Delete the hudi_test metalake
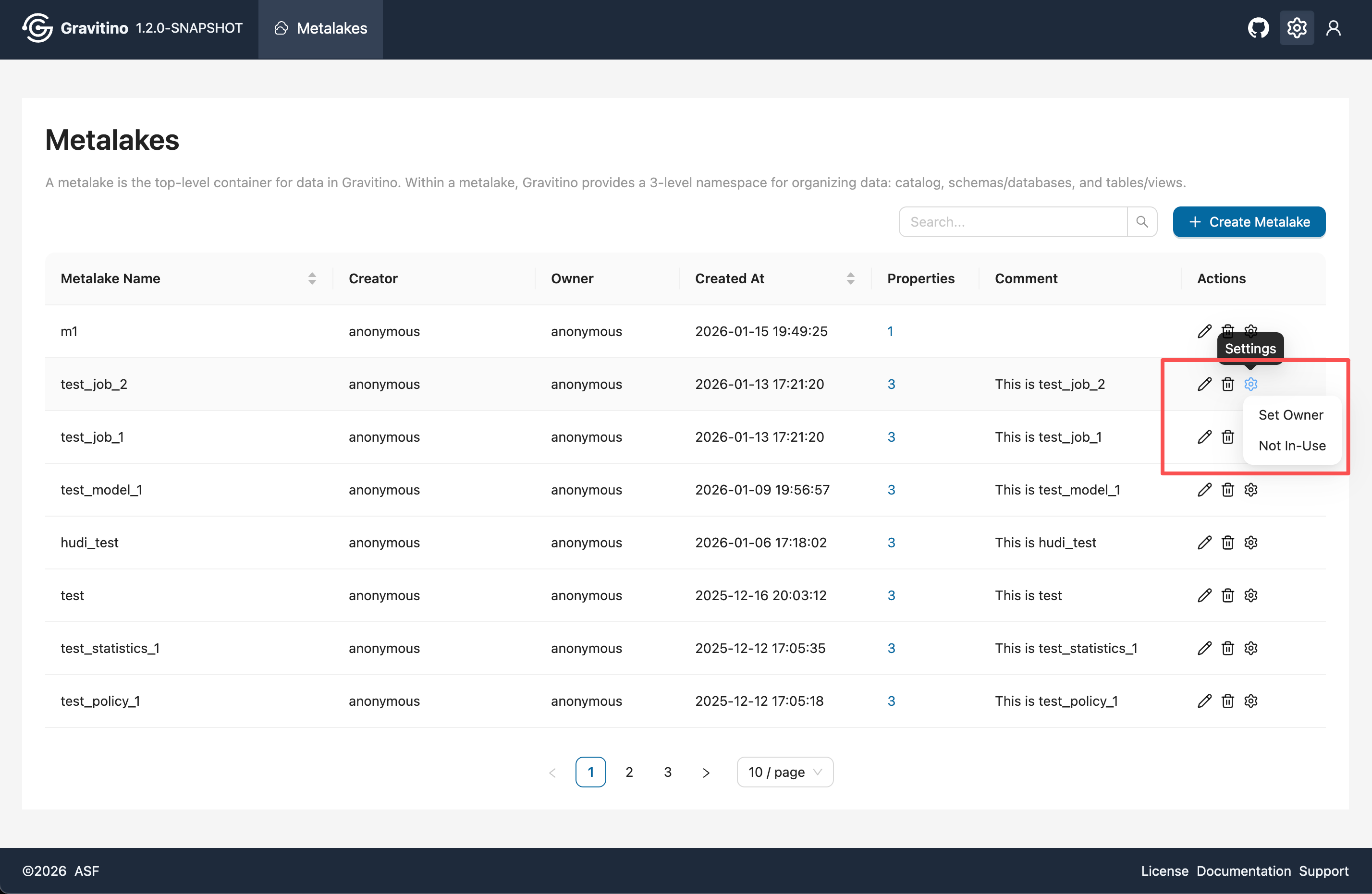 click(x=1227, y=543)
